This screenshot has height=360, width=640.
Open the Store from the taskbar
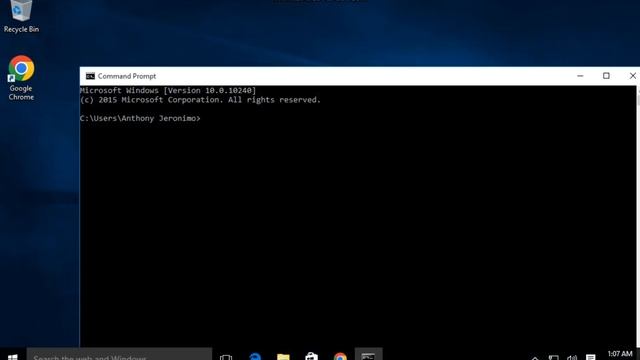[311, 356]
